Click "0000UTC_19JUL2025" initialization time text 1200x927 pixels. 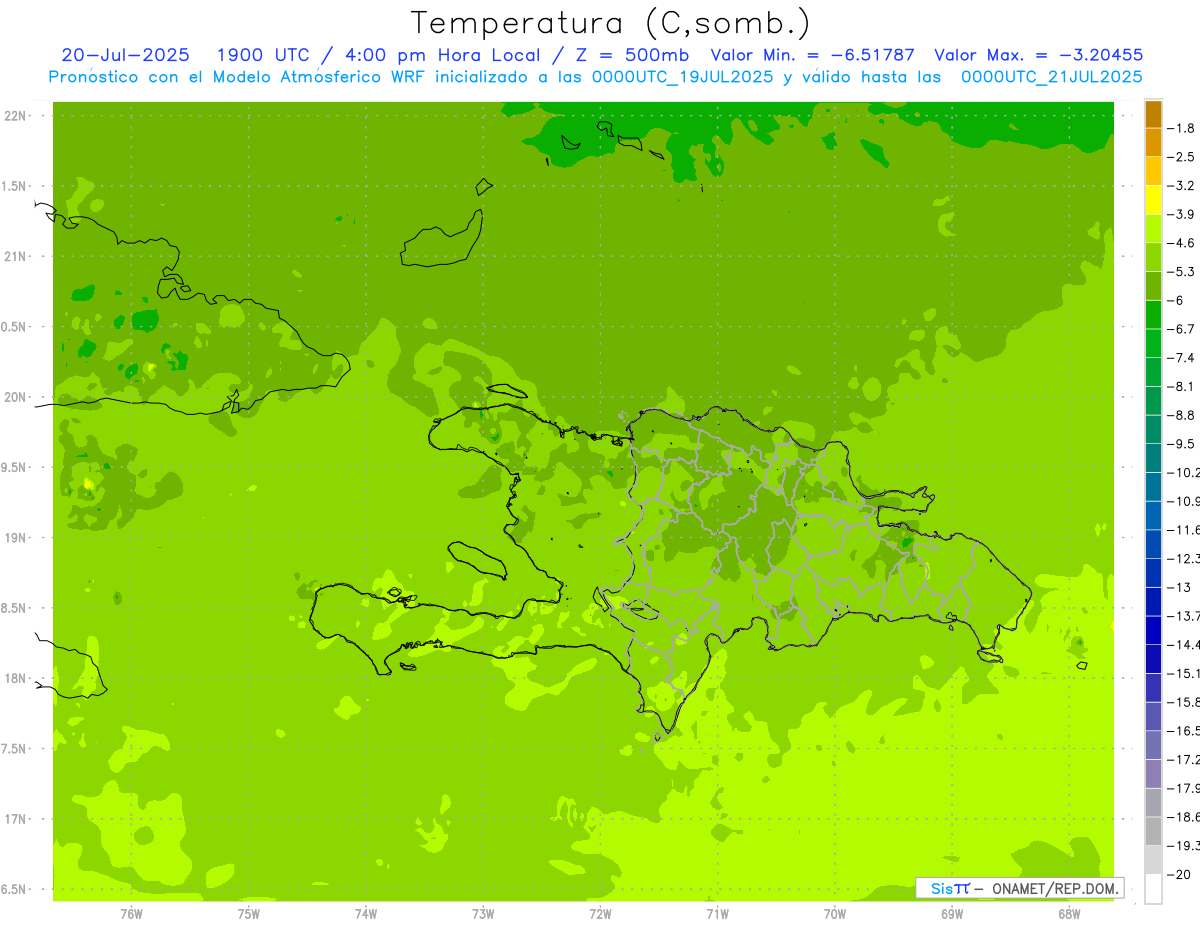683,77
